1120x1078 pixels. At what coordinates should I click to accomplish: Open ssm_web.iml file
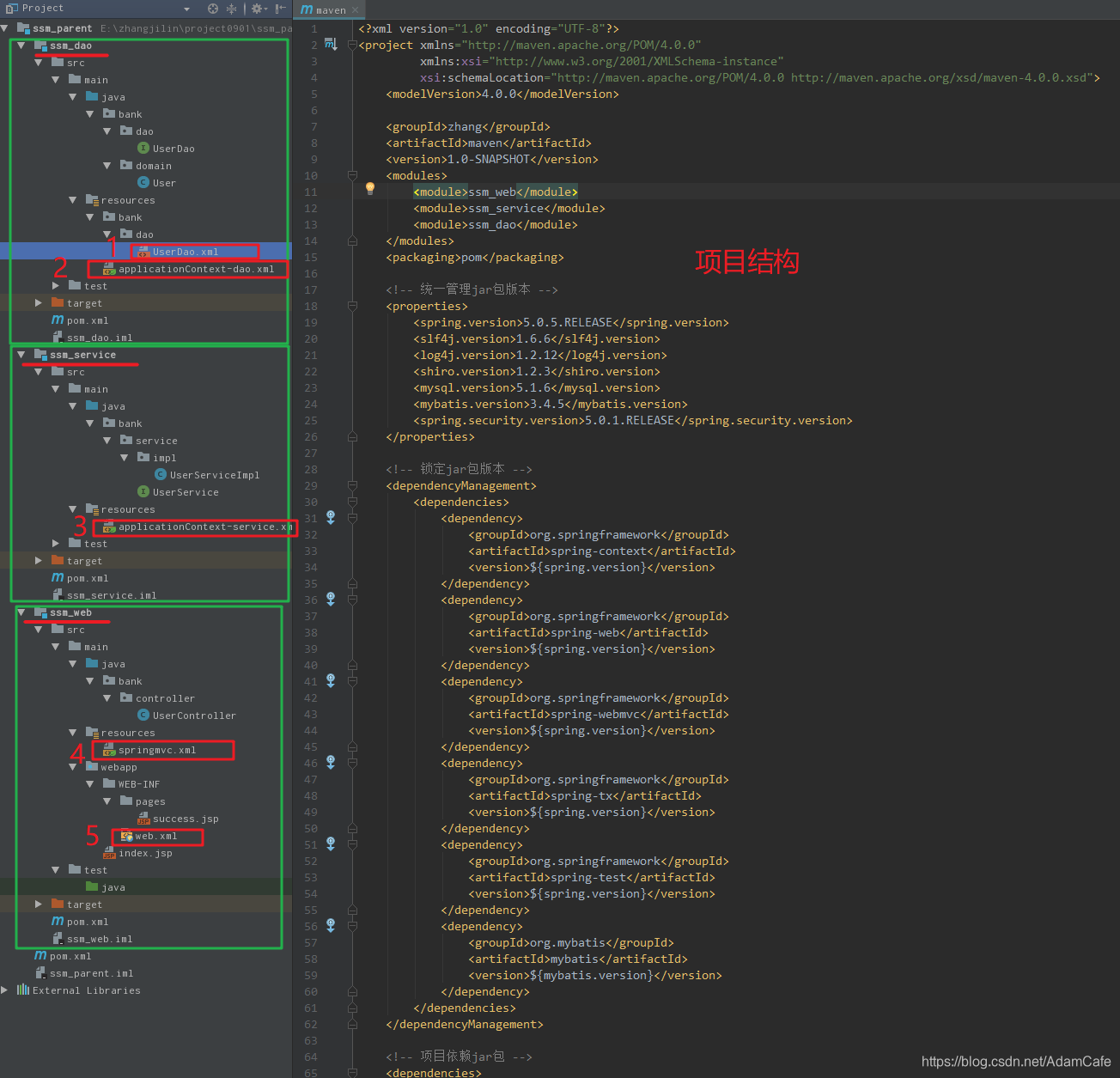91,939
